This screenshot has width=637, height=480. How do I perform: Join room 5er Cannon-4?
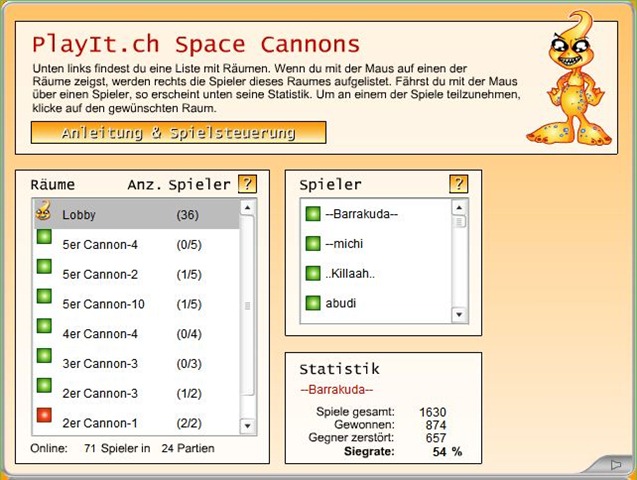click(x=136, y=244)
